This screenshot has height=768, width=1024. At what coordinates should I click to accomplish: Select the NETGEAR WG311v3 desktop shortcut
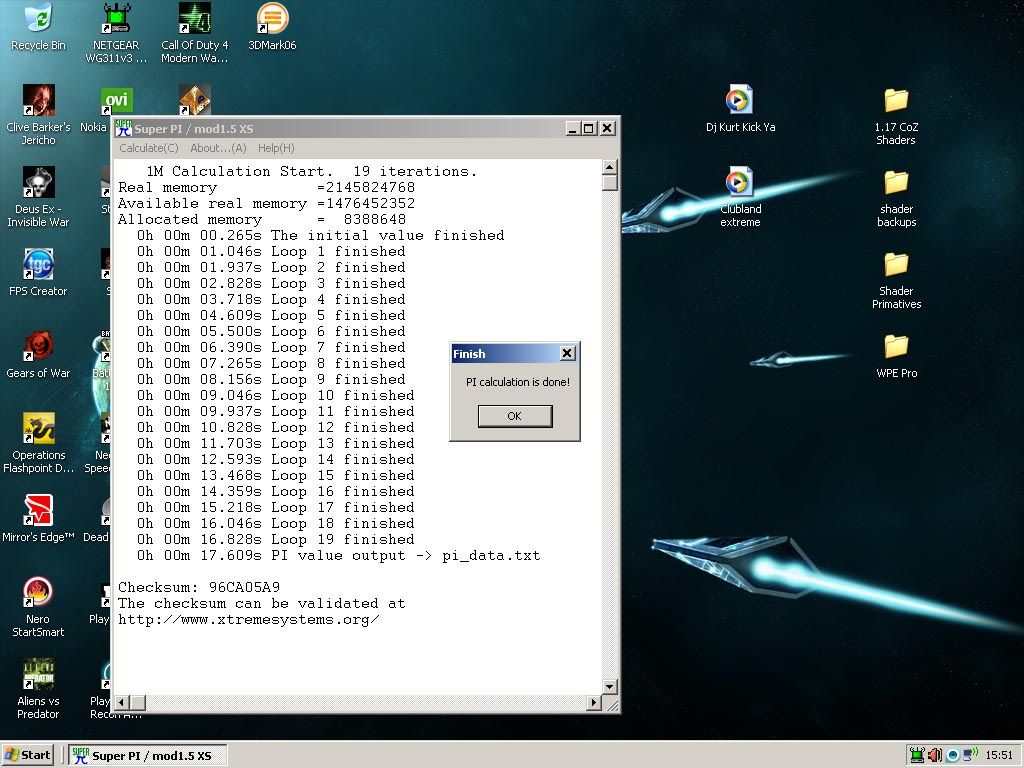tap(116, 33)
